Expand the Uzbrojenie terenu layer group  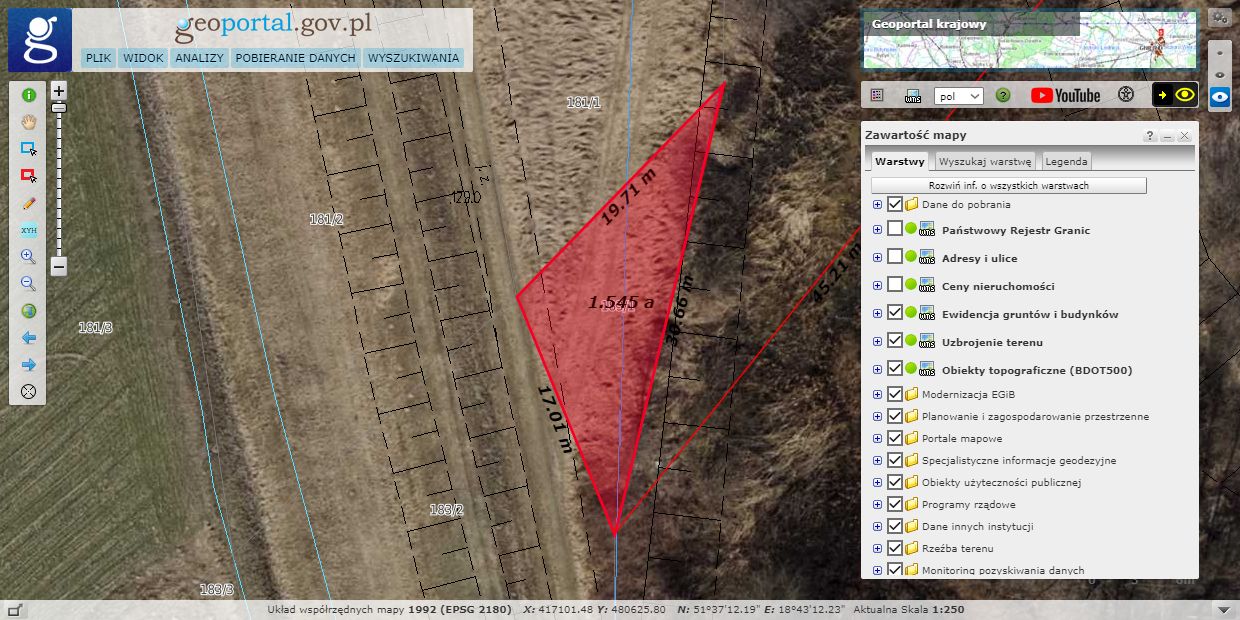pyautogui.click(x=877, y=342)
